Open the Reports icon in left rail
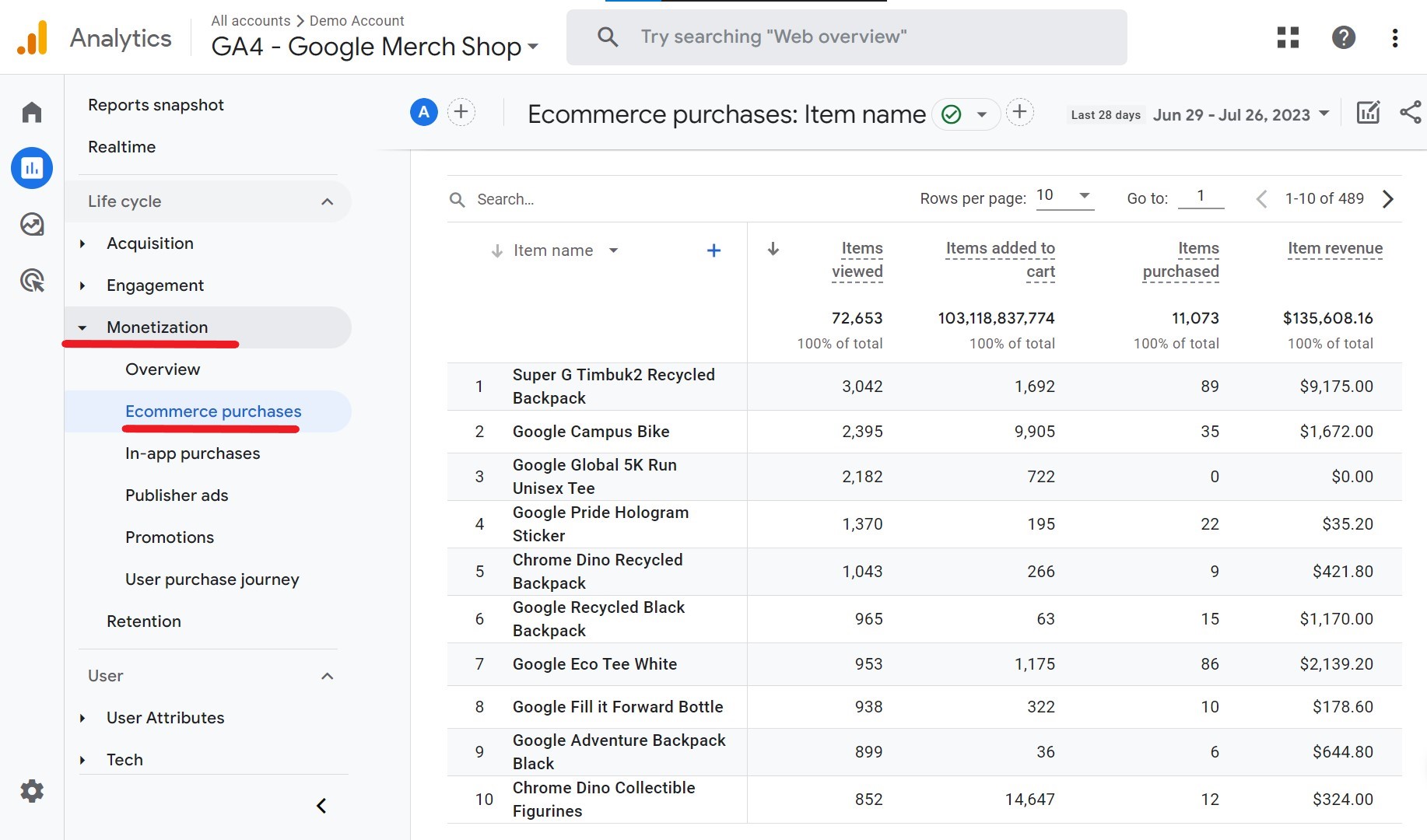Screen dimensions: 1427x840 click(x=32, y=168)
